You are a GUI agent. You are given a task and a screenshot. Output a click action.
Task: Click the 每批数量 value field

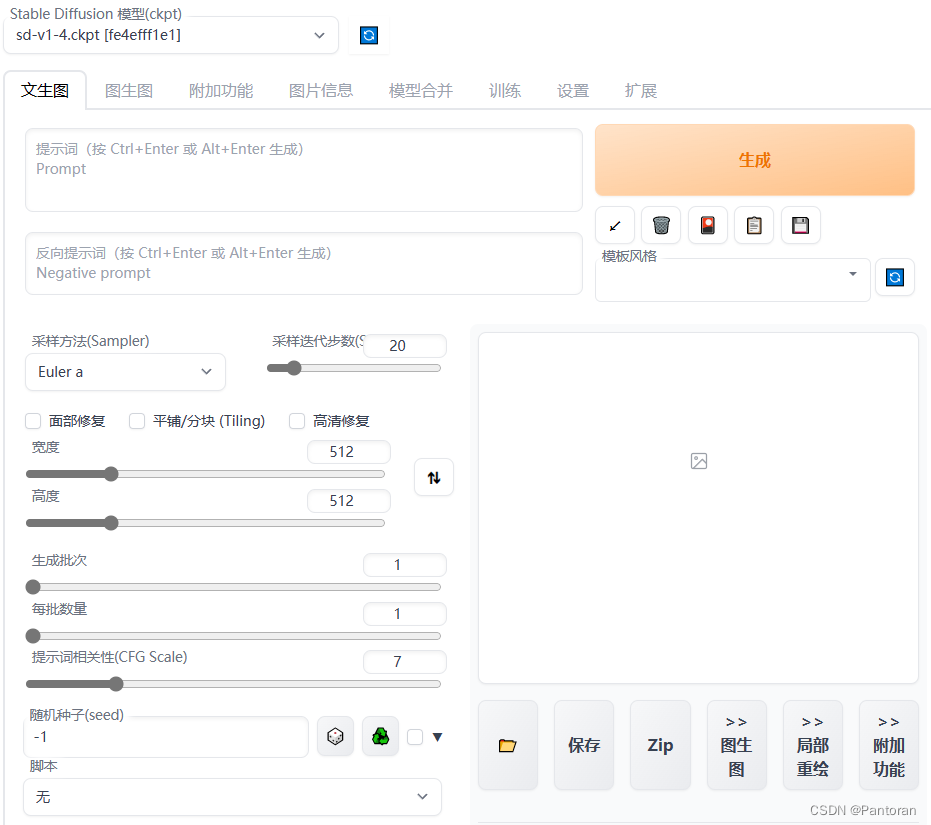click(x=405, y=614)
